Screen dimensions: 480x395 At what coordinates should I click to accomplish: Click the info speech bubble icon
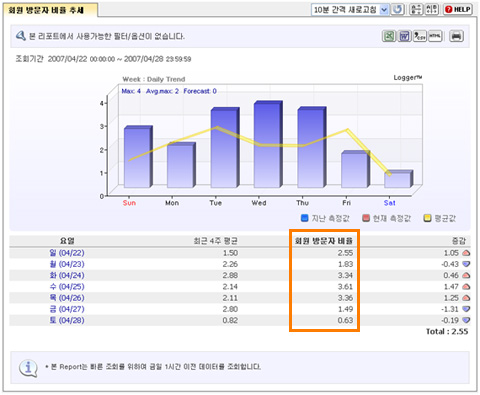click(x=28, y=368)
